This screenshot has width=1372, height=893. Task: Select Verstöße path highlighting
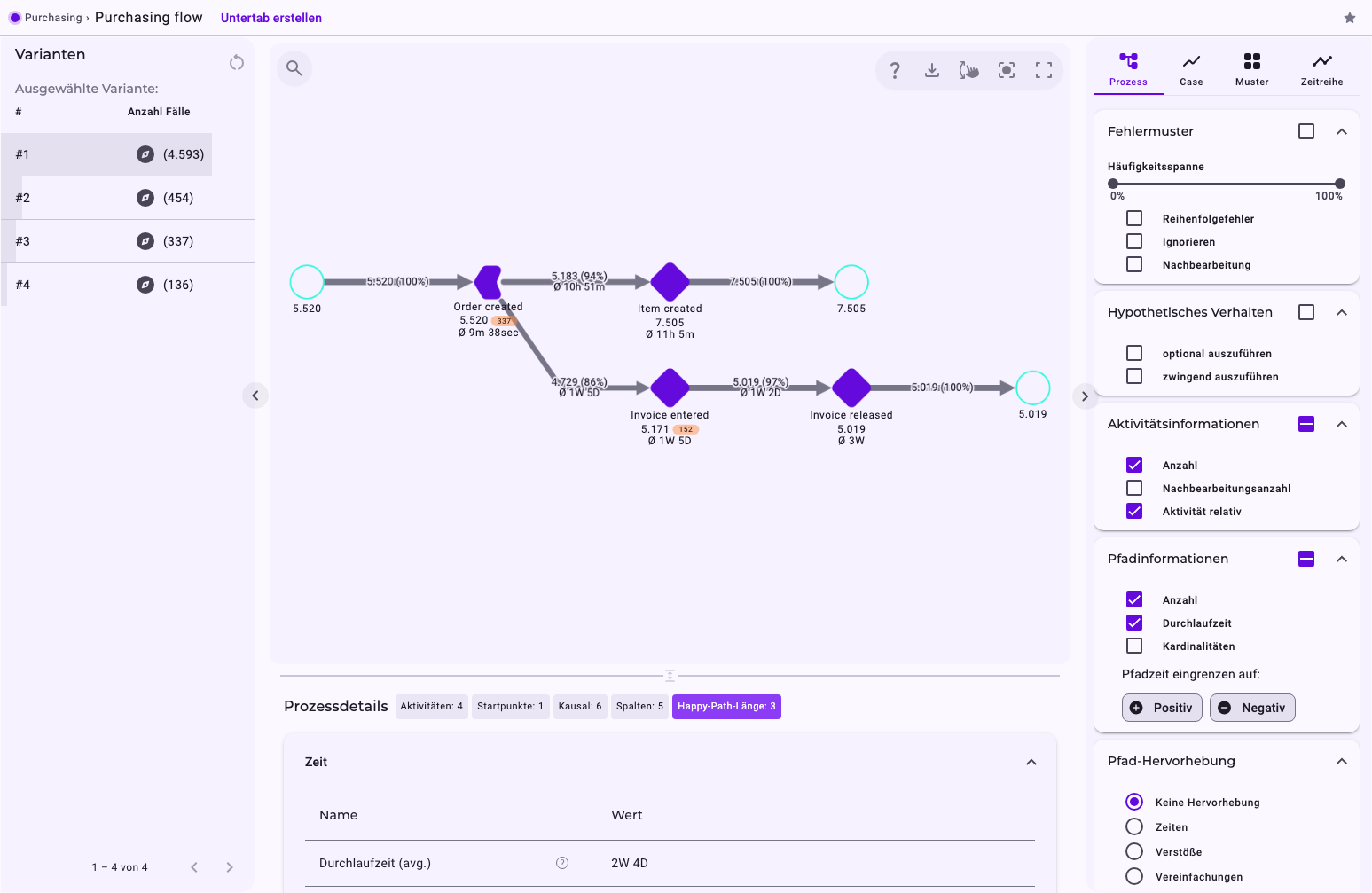[1134, 851]
